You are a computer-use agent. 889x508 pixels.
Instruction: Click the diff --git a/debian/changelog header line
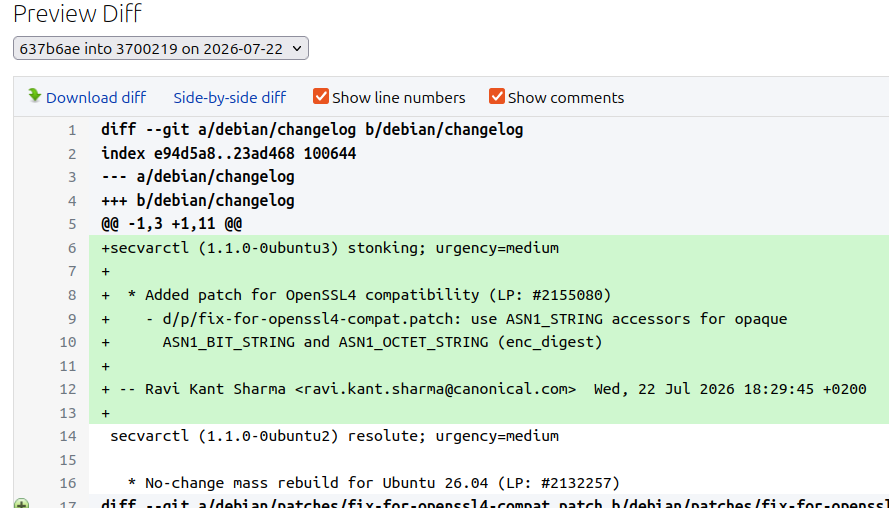(x=312, y=130)
